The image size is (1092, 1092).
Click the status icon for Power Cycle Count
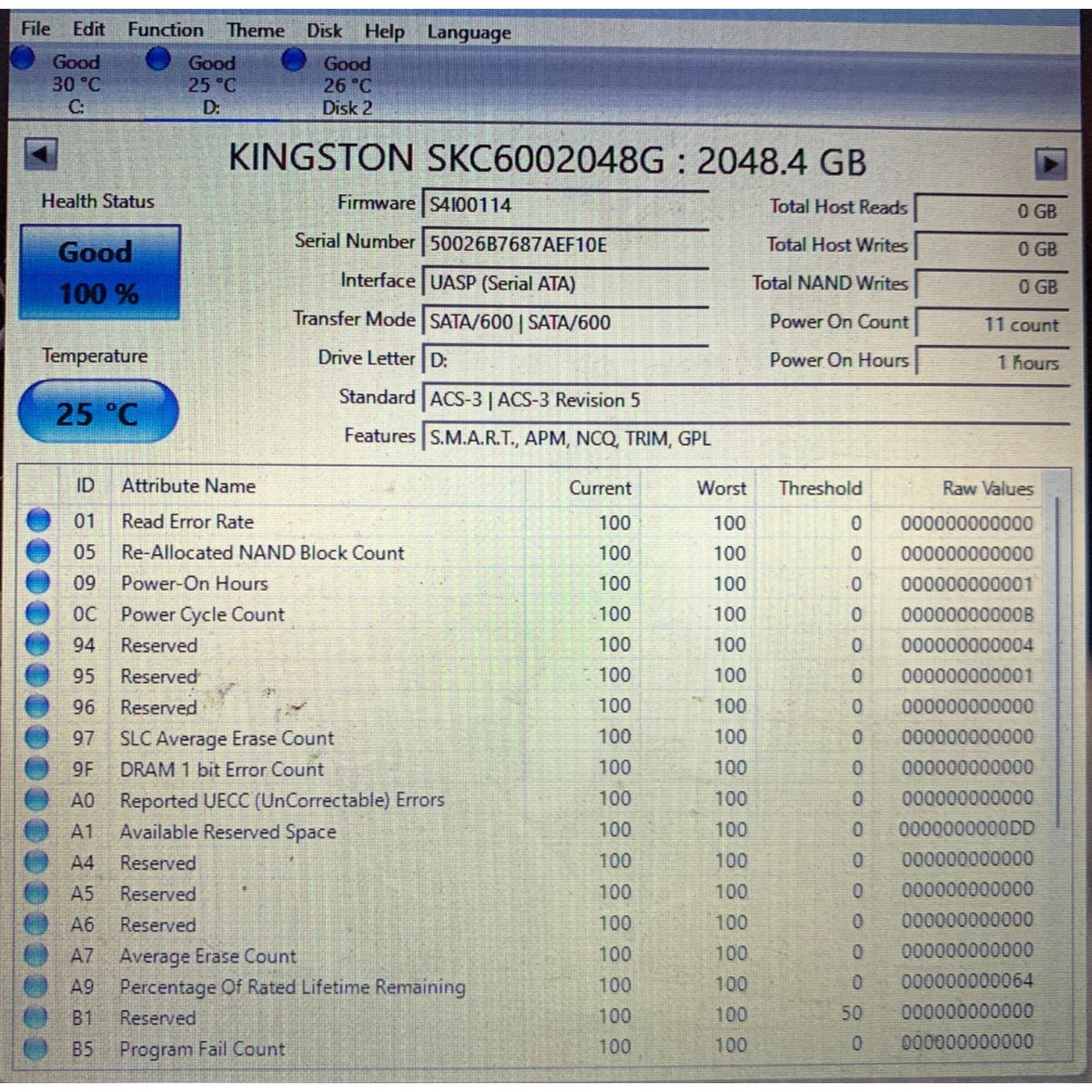[x=37, y=613]
